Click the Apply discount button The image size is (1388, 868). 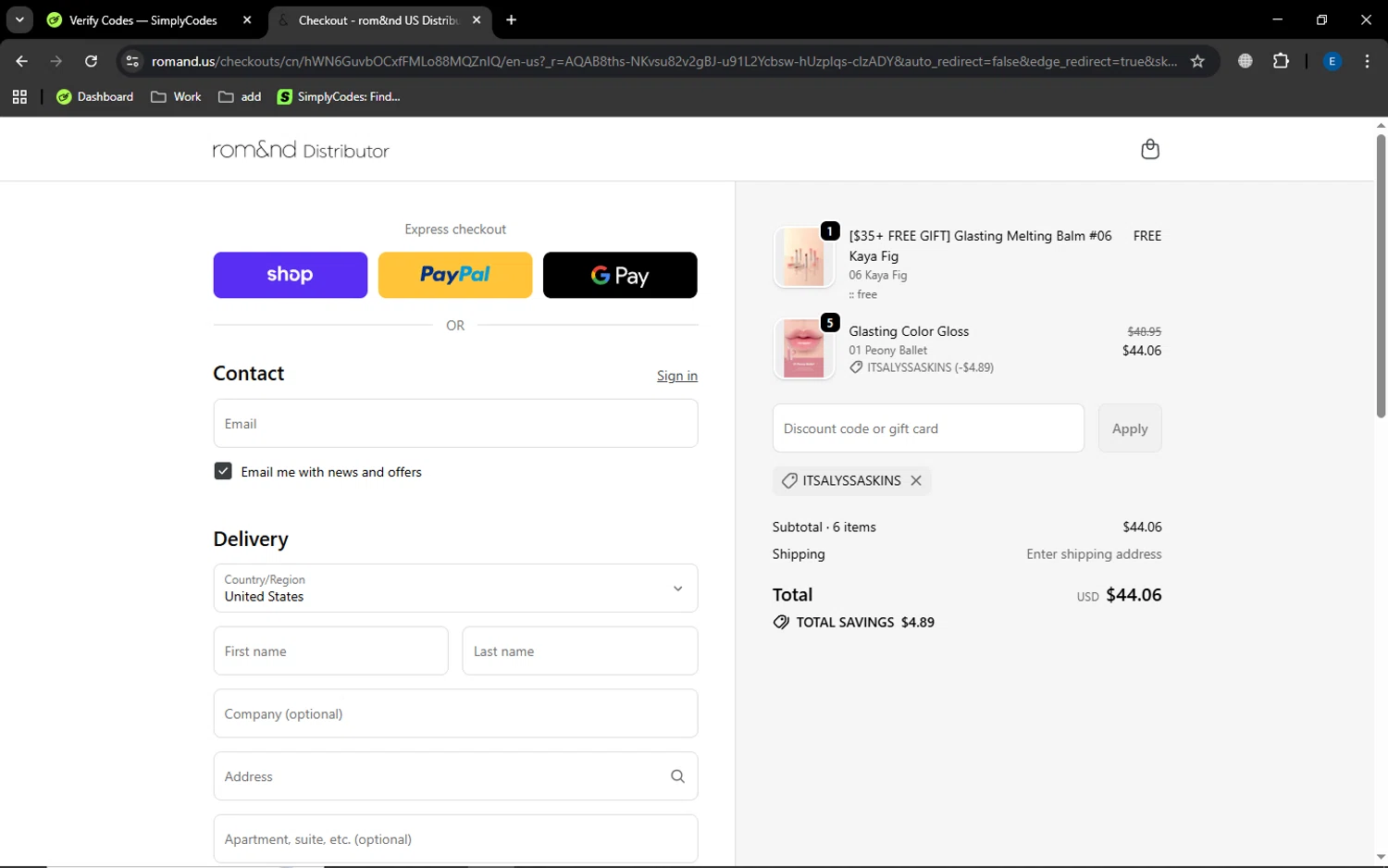coord(1130,428)
